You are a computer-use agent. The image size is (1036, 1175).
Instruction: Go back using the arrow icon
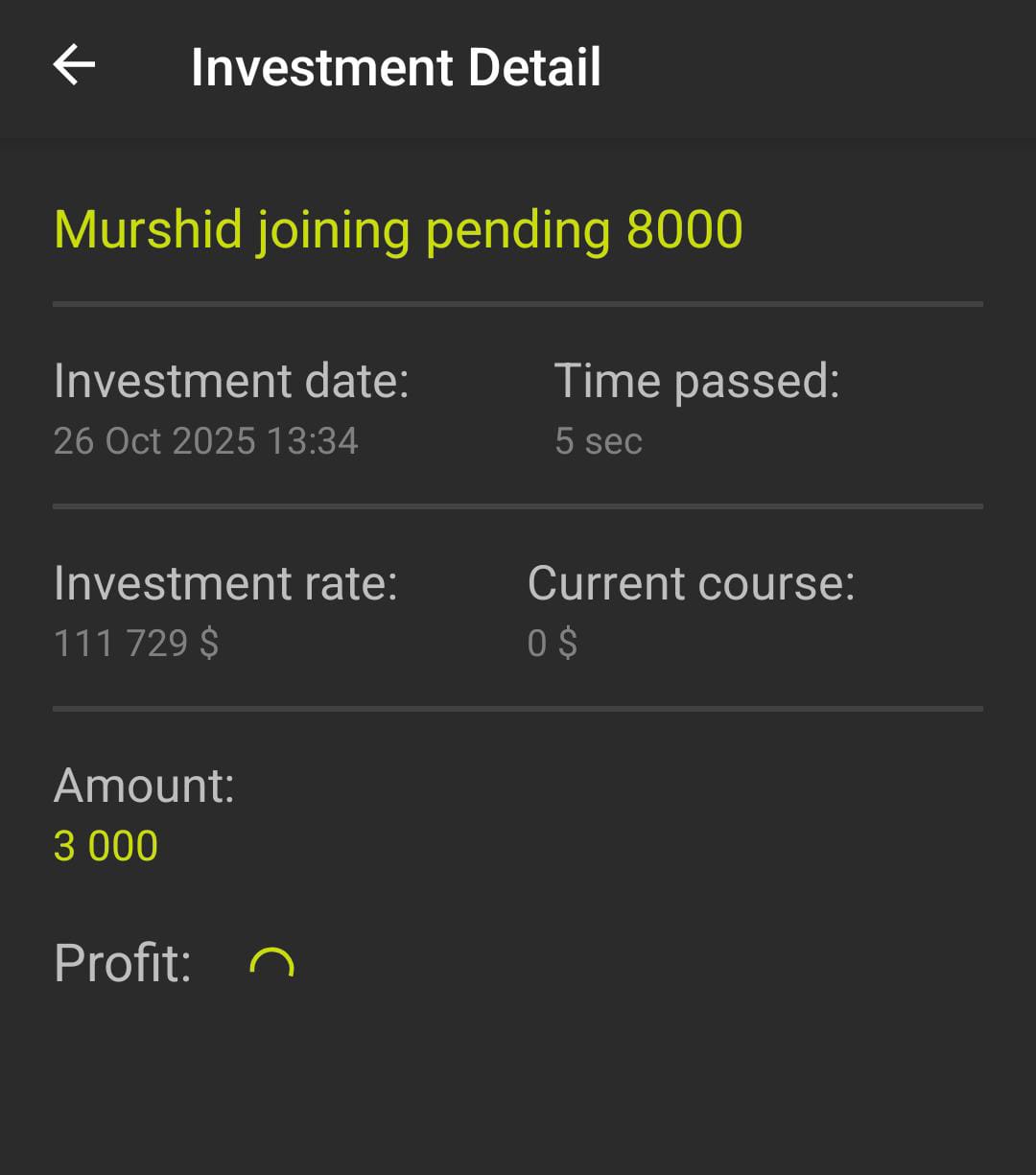[x=74, y=66]
